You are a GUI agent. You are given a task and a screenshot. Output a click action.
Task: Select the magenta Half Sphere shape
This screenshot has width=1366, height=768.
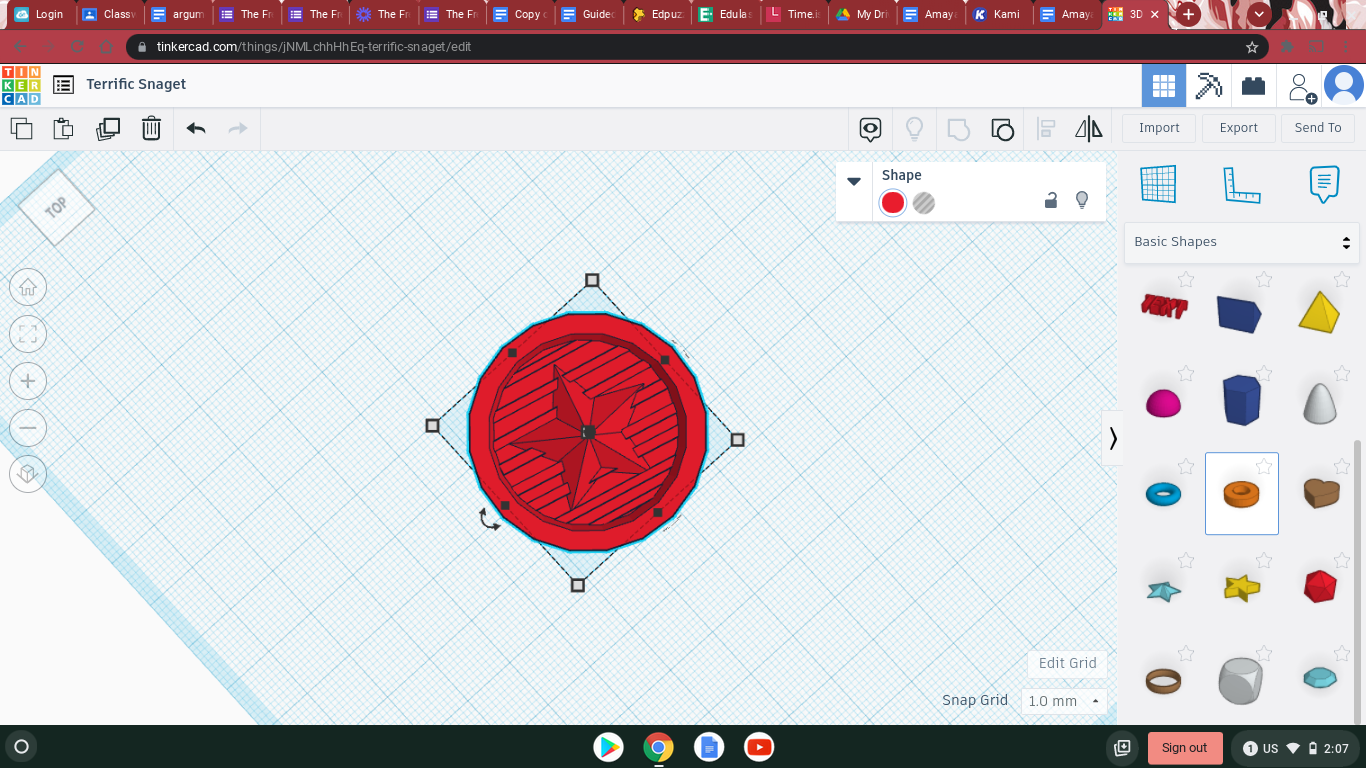coord(1163,403)
